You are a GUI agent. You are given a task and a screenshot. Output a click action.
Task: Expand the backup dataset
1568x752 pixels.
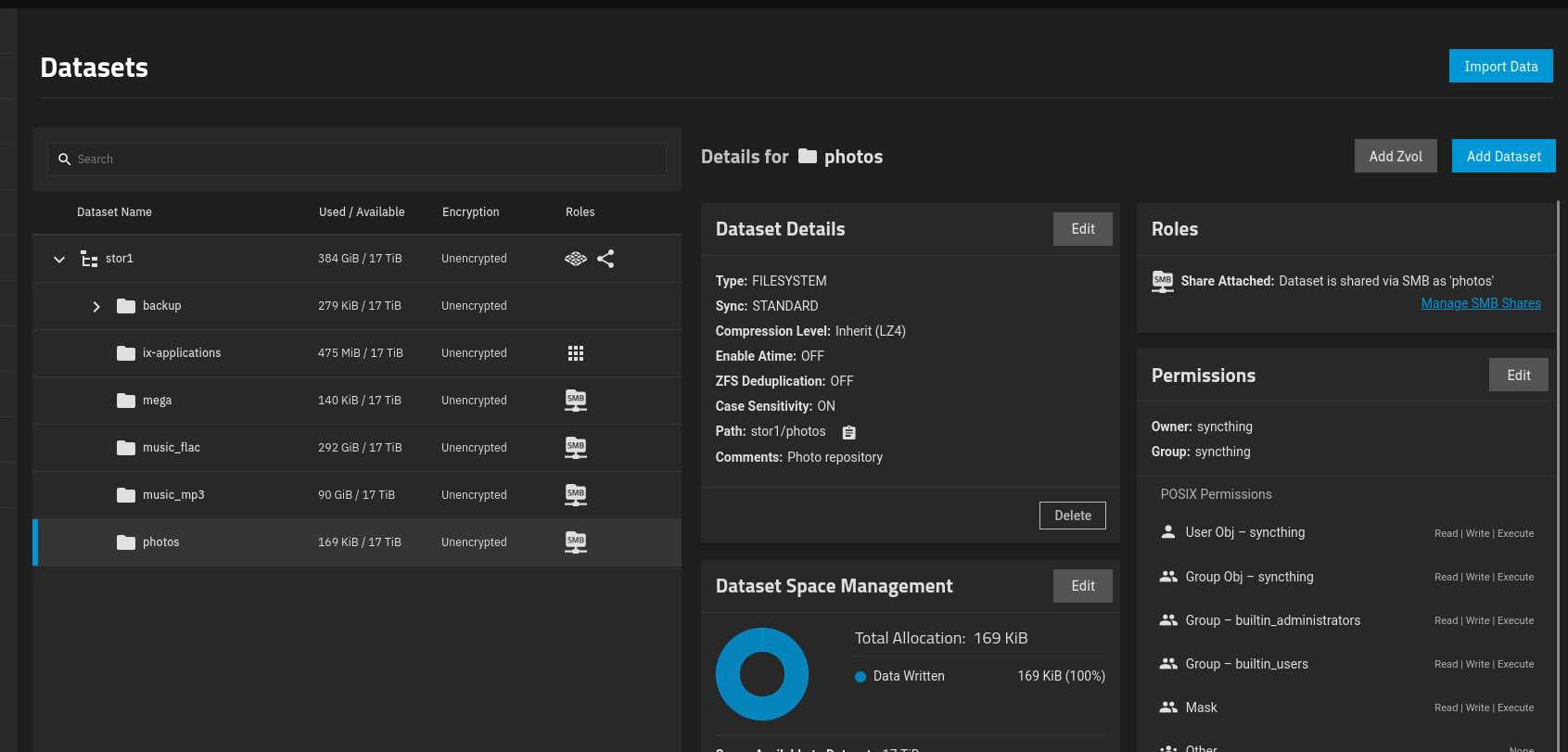coord(96,306)
